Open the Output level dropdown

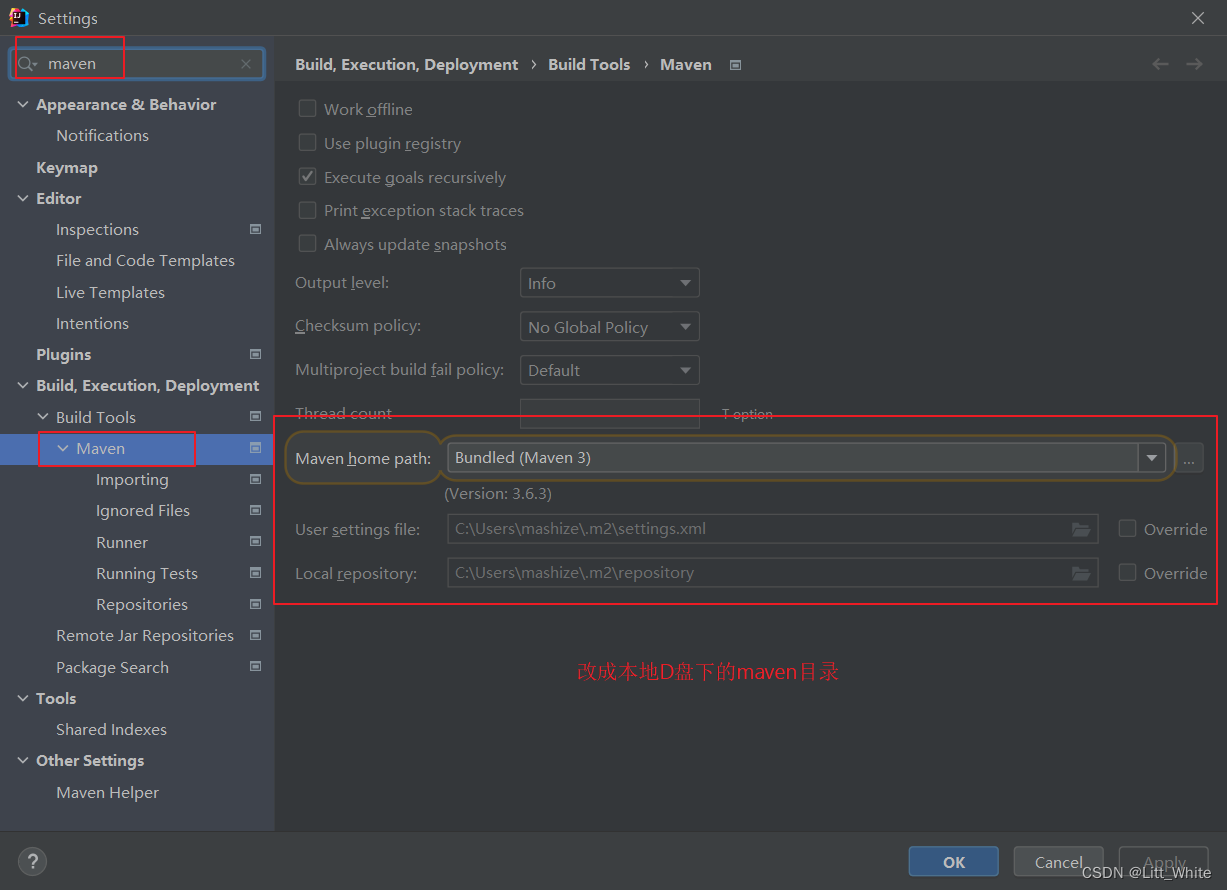[x=609, y=283]
